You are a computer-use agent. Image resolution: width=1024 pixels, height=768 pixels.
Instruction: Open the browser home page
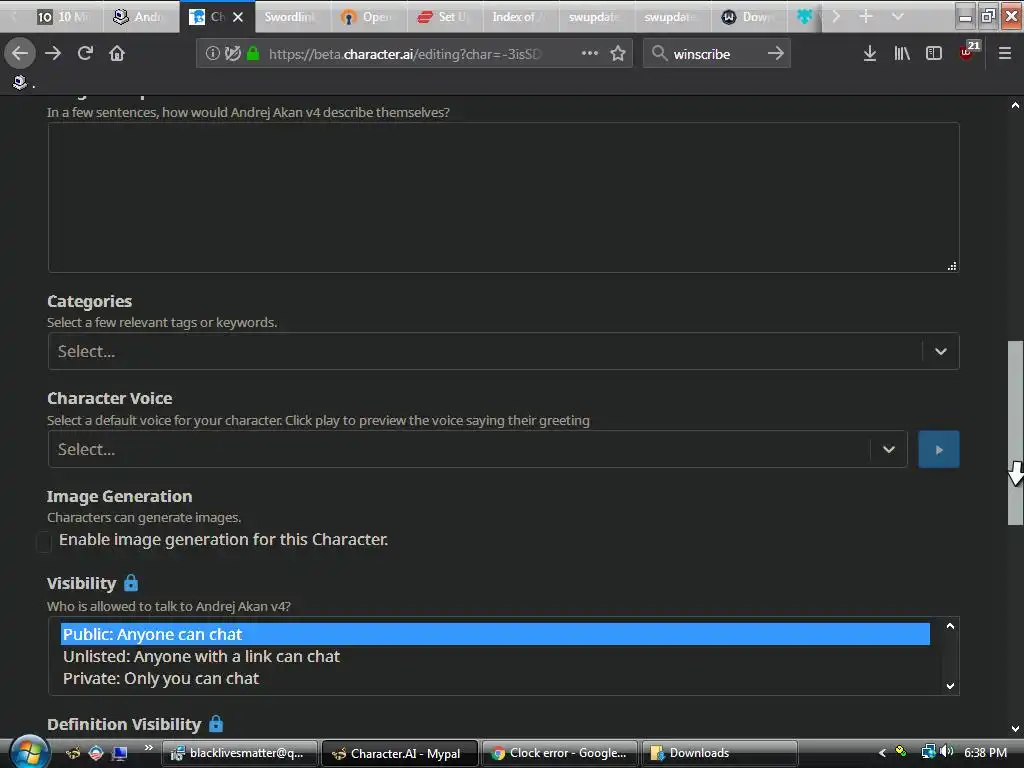(117, 53)
